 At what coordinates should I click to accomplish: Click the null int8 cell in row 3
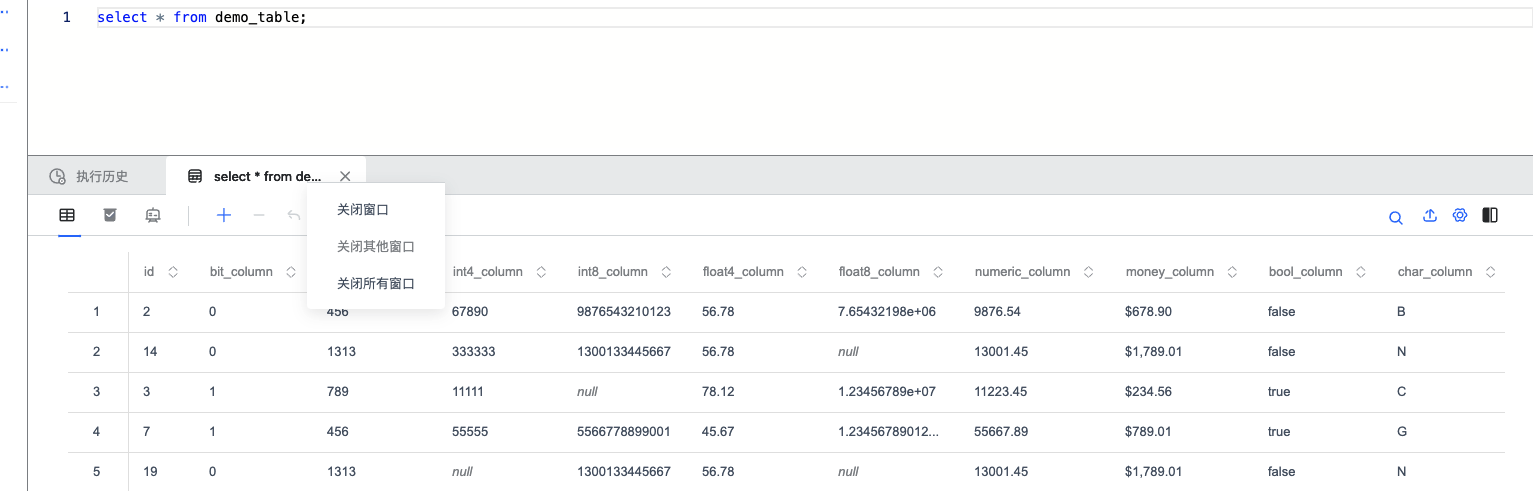point(587,392)
